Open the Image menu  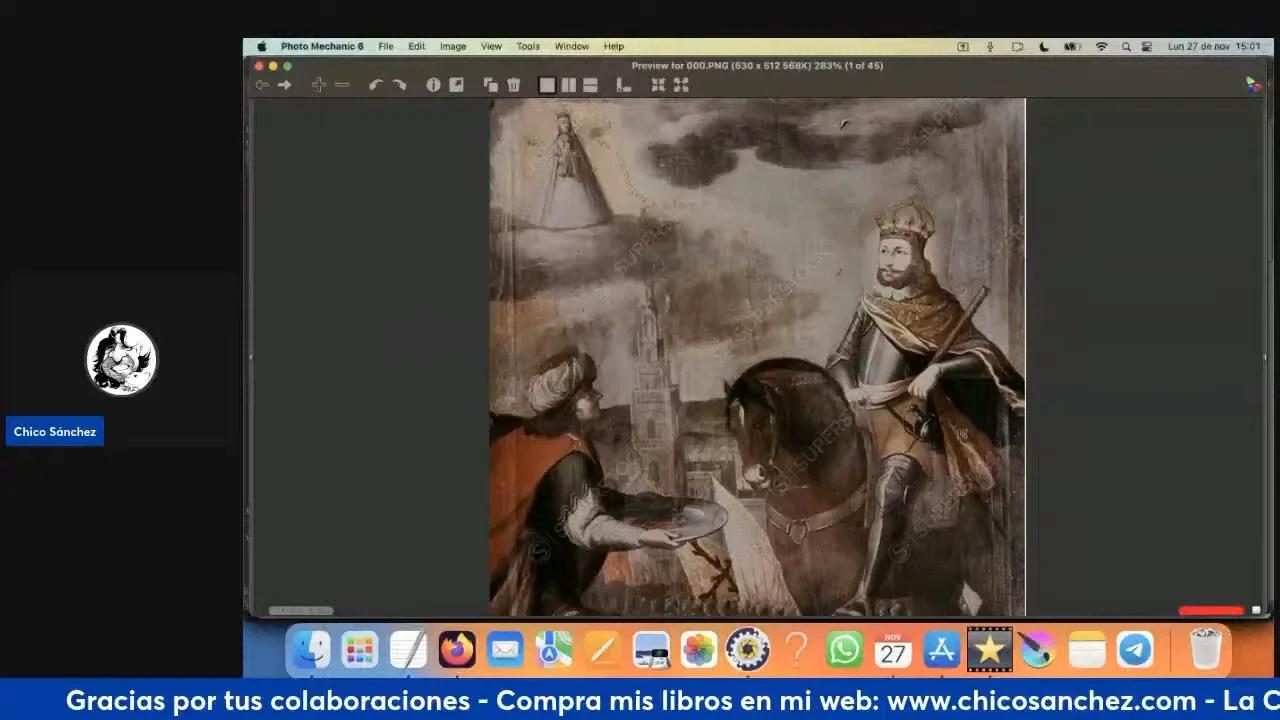click(x=452, y=46)
